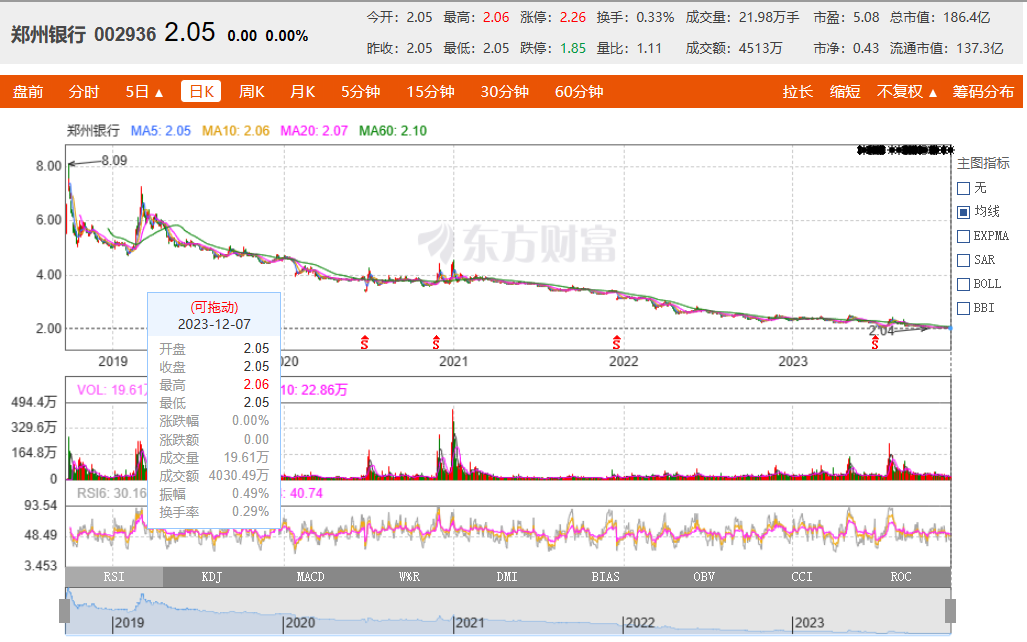Select the RSI indicator tab
The height and width of the screenshot is (642, 1027).
click(114, 576)
